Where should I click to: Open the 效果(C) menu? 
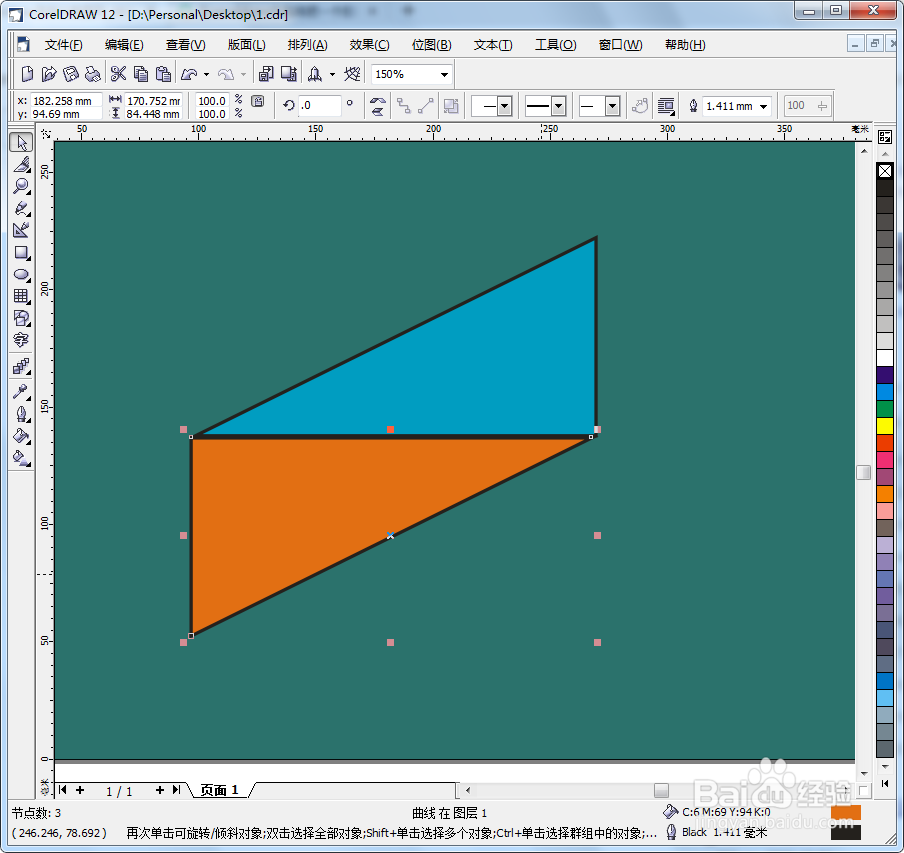click(x=370, y=45)
